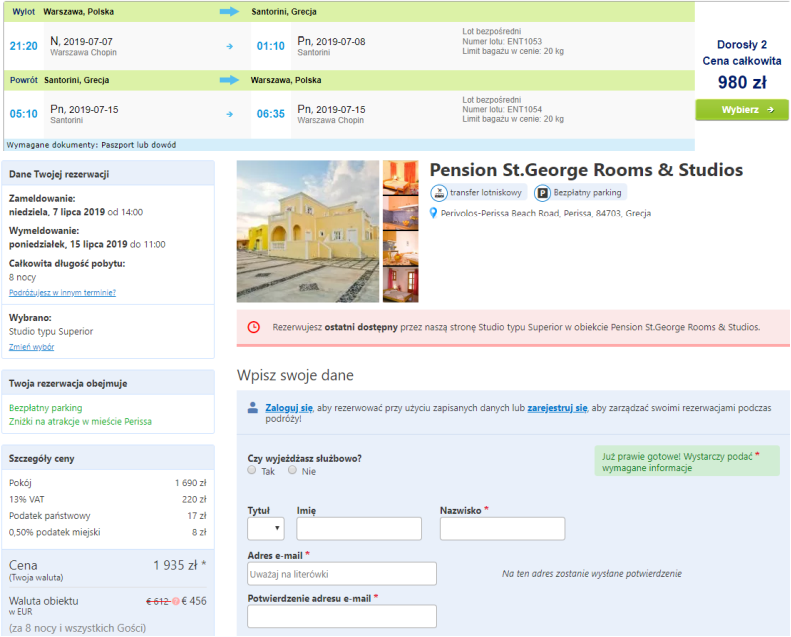Click the crossed-out € 612 price

[158, 601]
